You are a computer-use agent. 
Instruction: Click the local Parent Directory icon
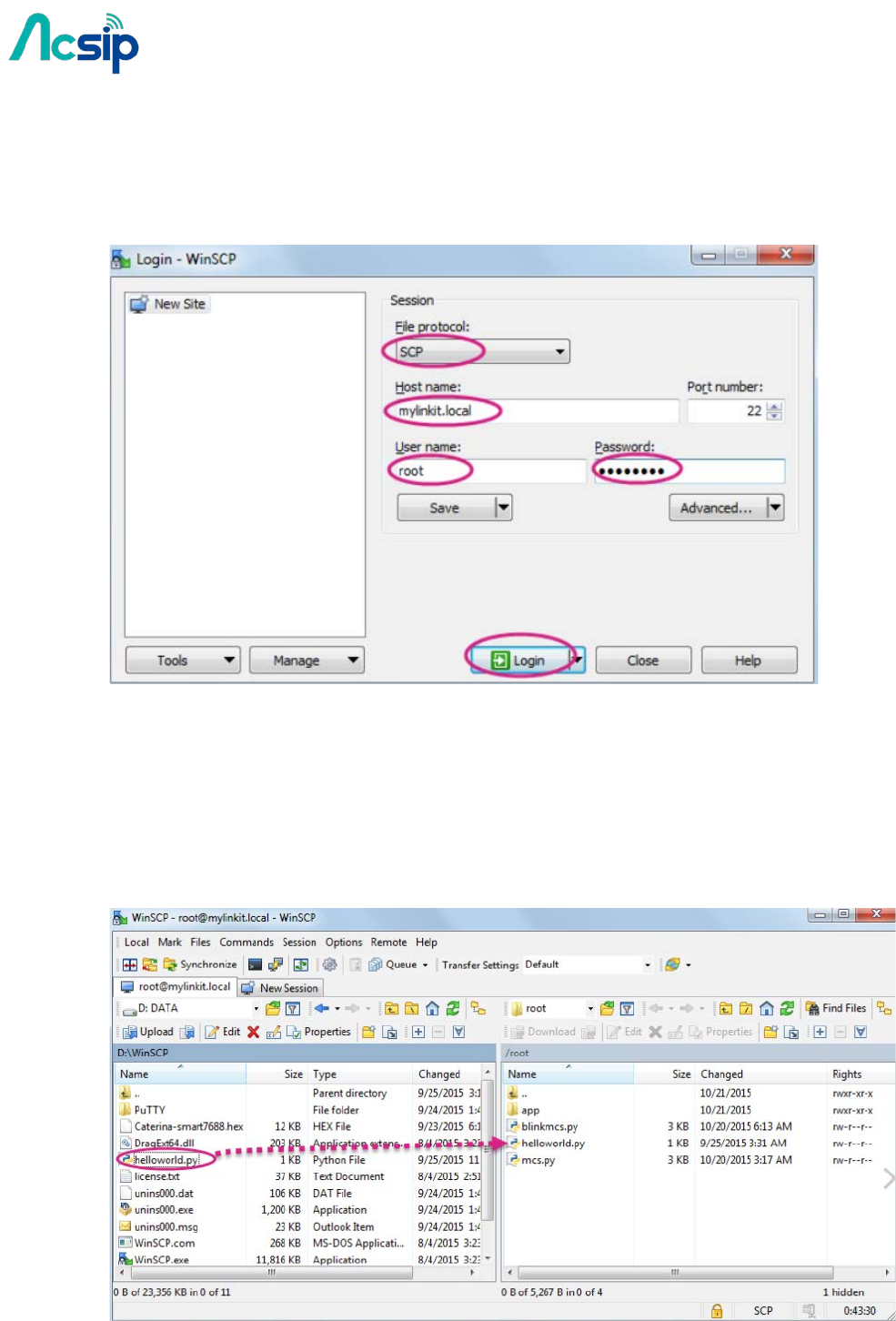click(x=391, y=1008)
